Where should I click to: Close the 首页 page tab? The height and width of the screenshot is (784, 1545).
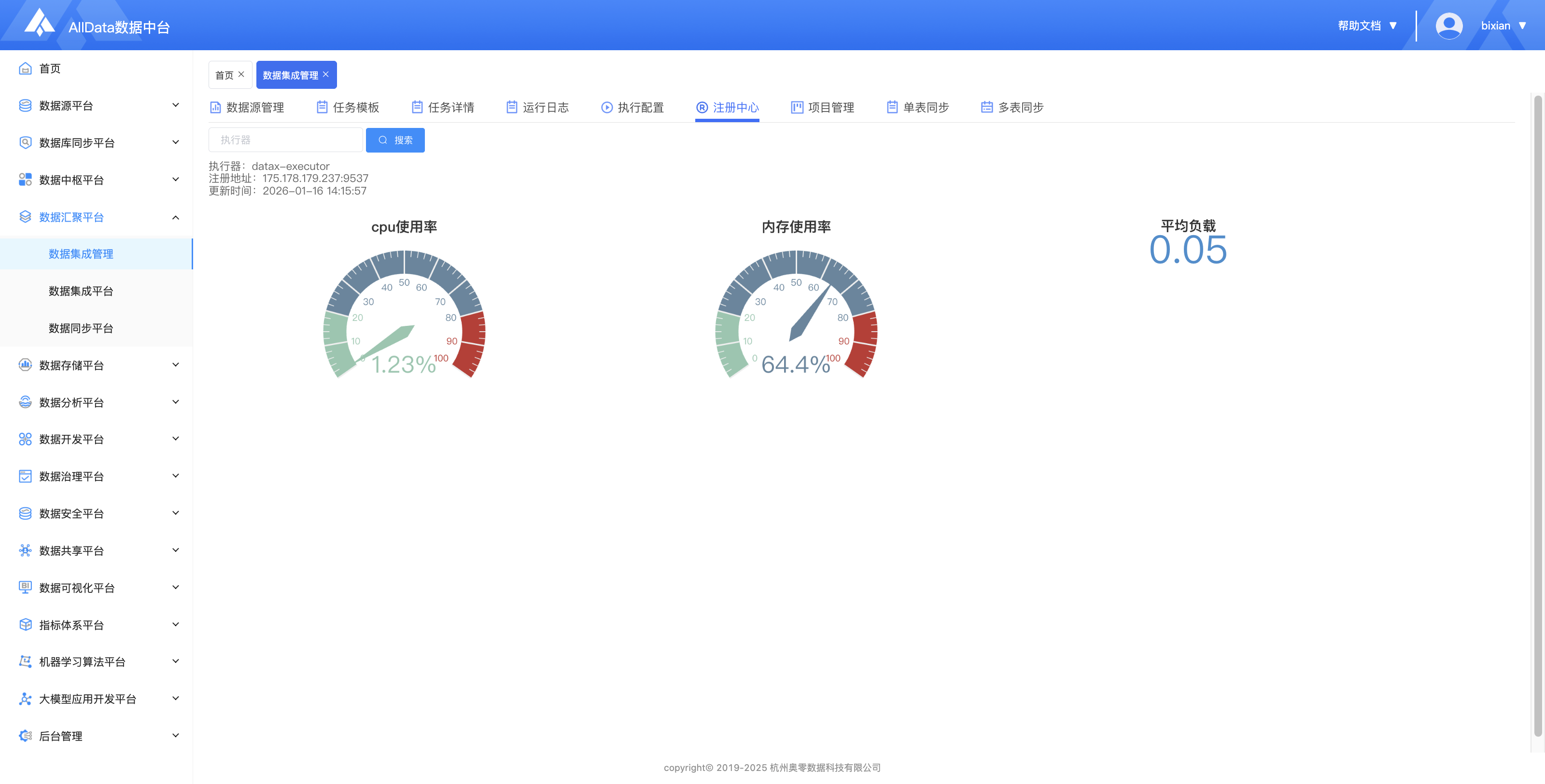(241, 74)
